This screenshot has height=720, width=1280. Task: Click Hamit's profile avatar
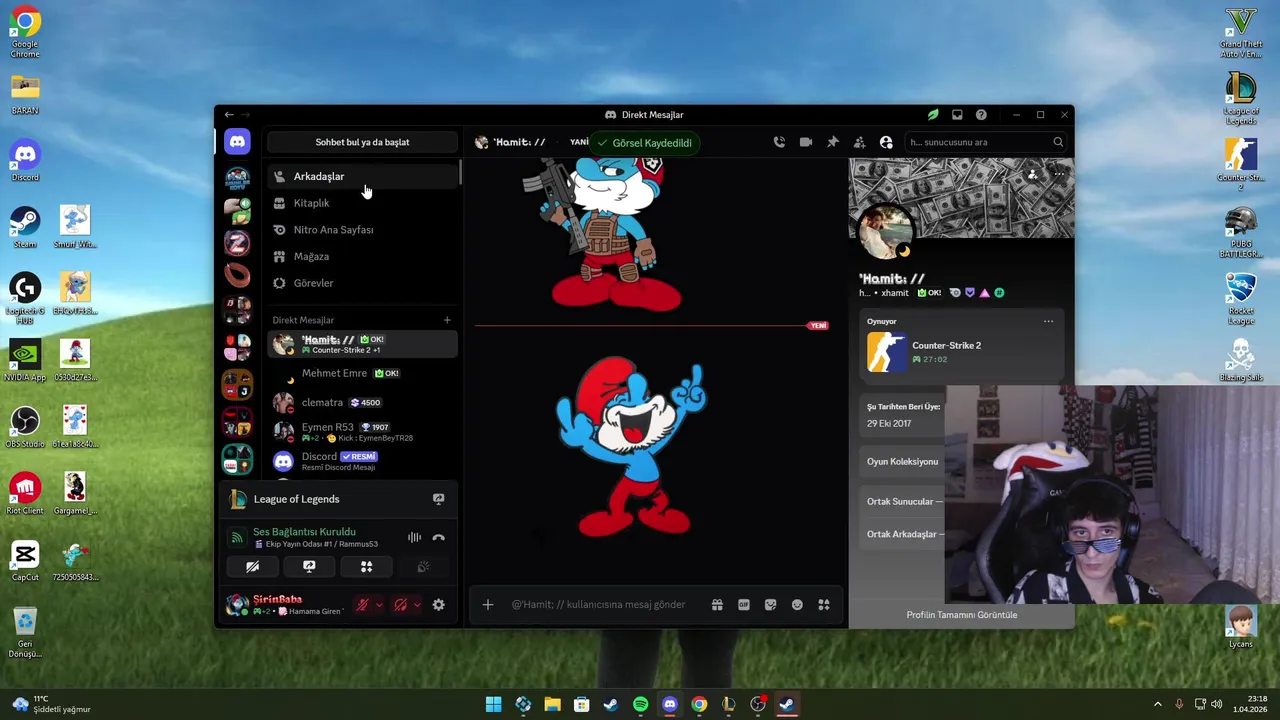click(x=884, y=232)
